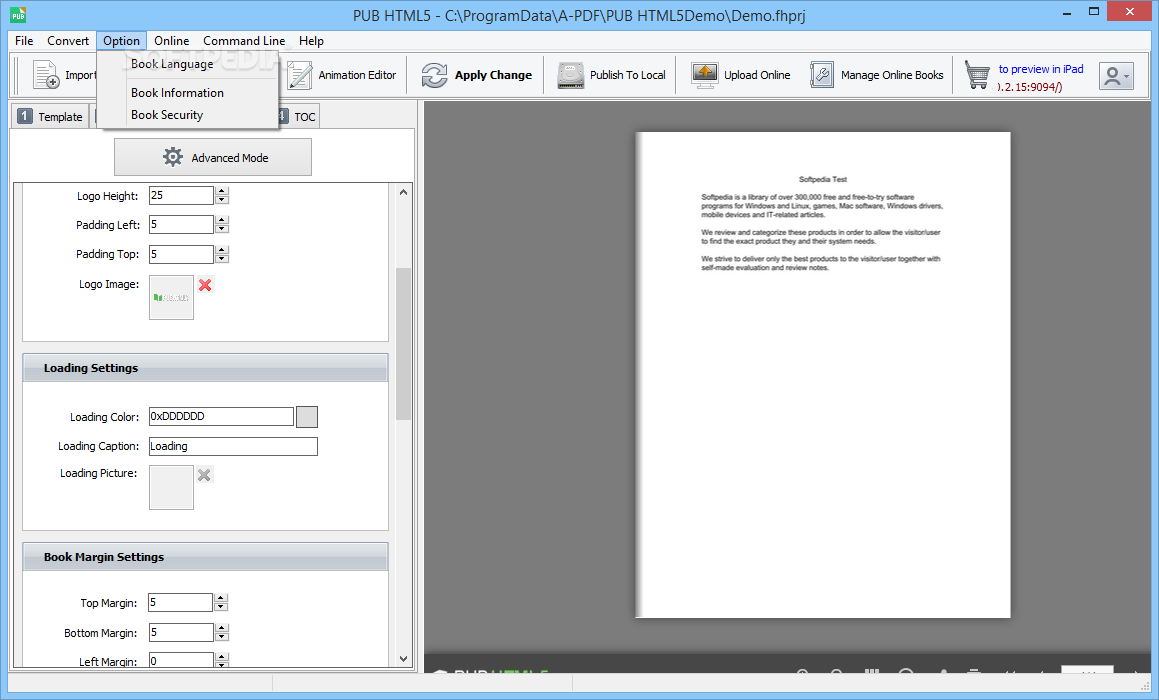The width and height of the screenshot is (1159, 700).
Task: Click the Loading Settings section header
Action: (x=205, y=368)
